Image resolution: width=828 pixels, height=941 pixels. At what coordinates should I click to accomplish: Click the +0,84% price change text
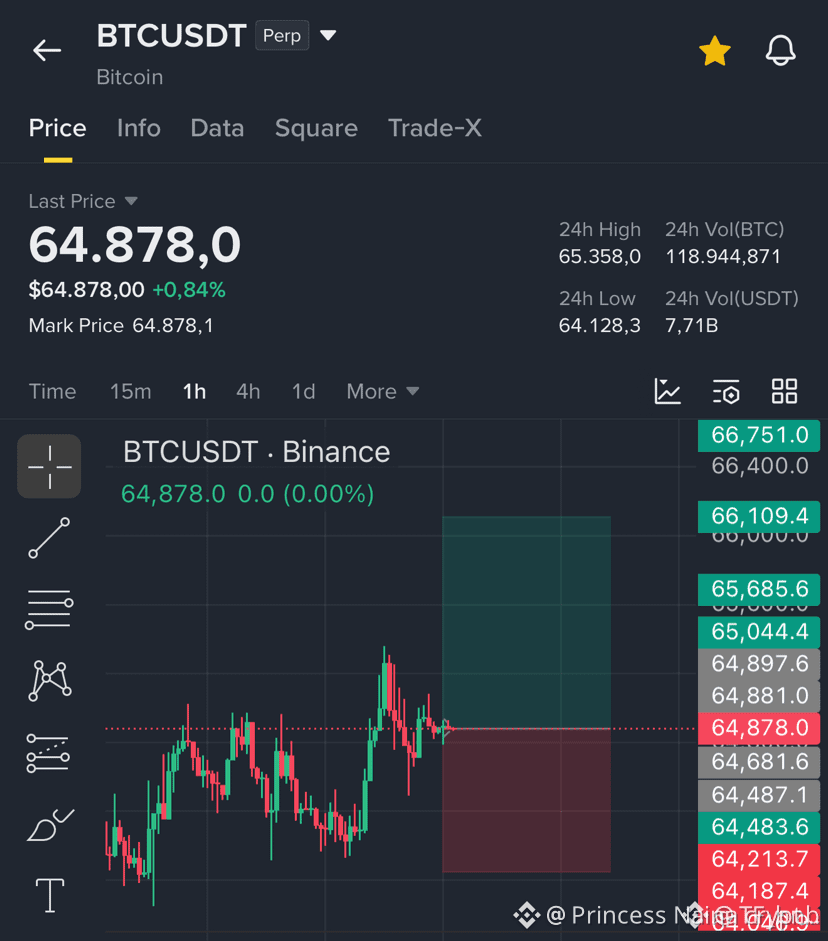[x=189, y=290]
